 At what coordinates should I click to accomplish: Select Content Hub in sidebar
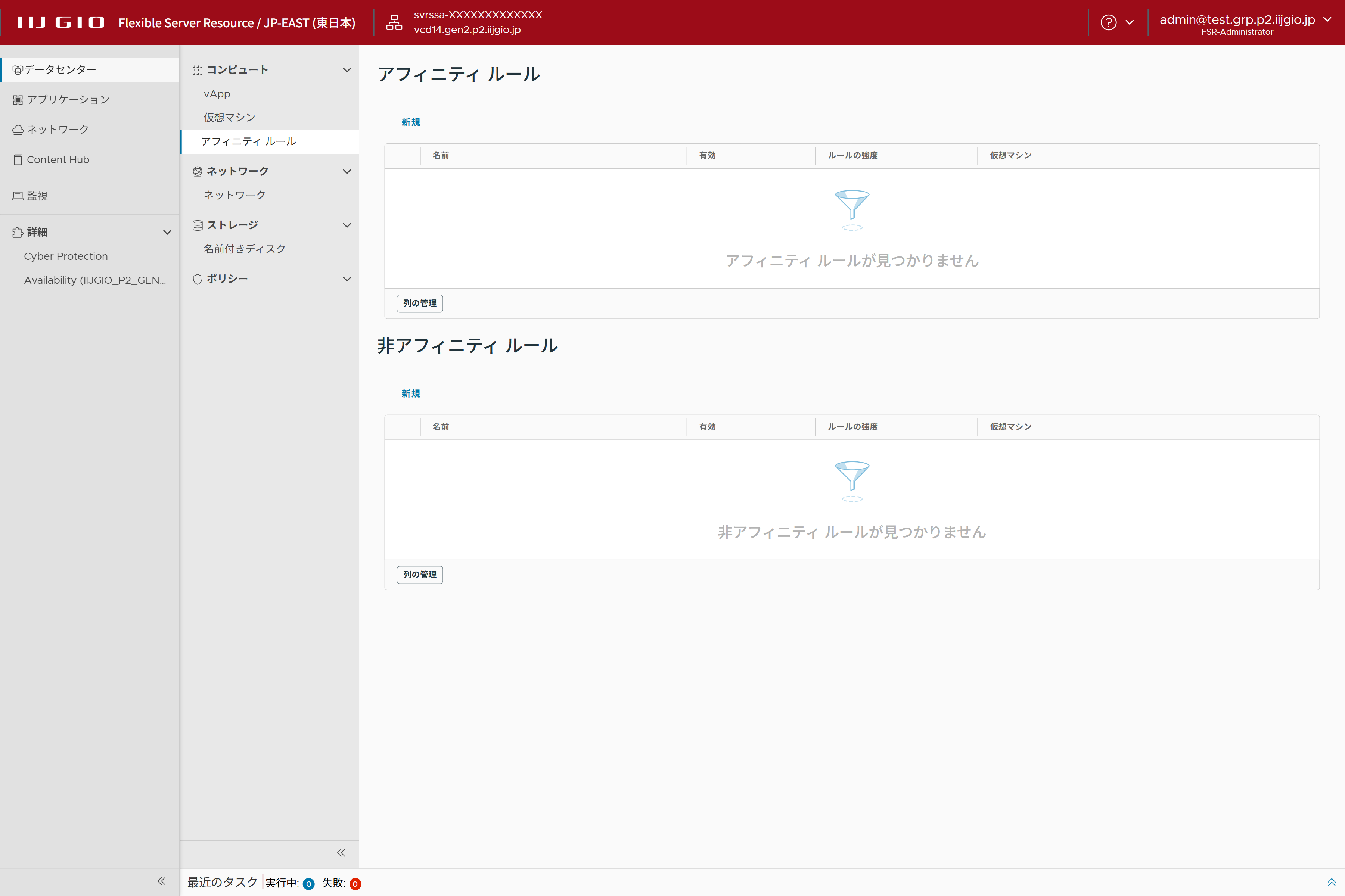[x=58, y=159]
